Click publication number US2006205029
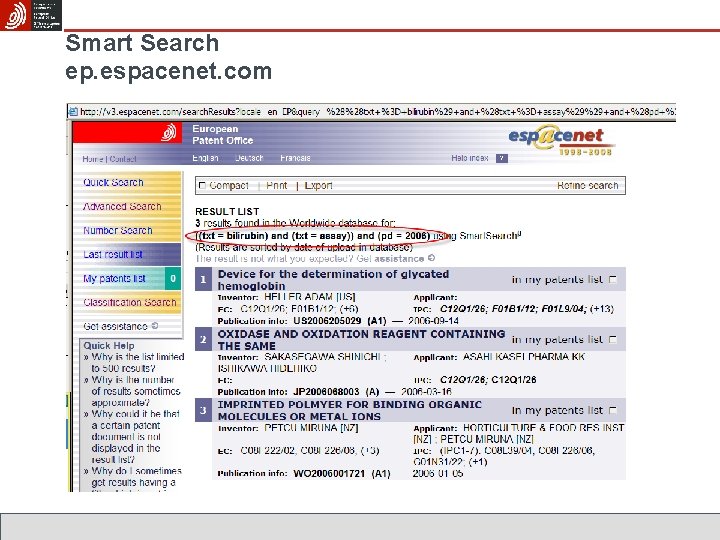The height and width of the screenshot is (540, 720). pyautogui.click(x=327, y=321)
